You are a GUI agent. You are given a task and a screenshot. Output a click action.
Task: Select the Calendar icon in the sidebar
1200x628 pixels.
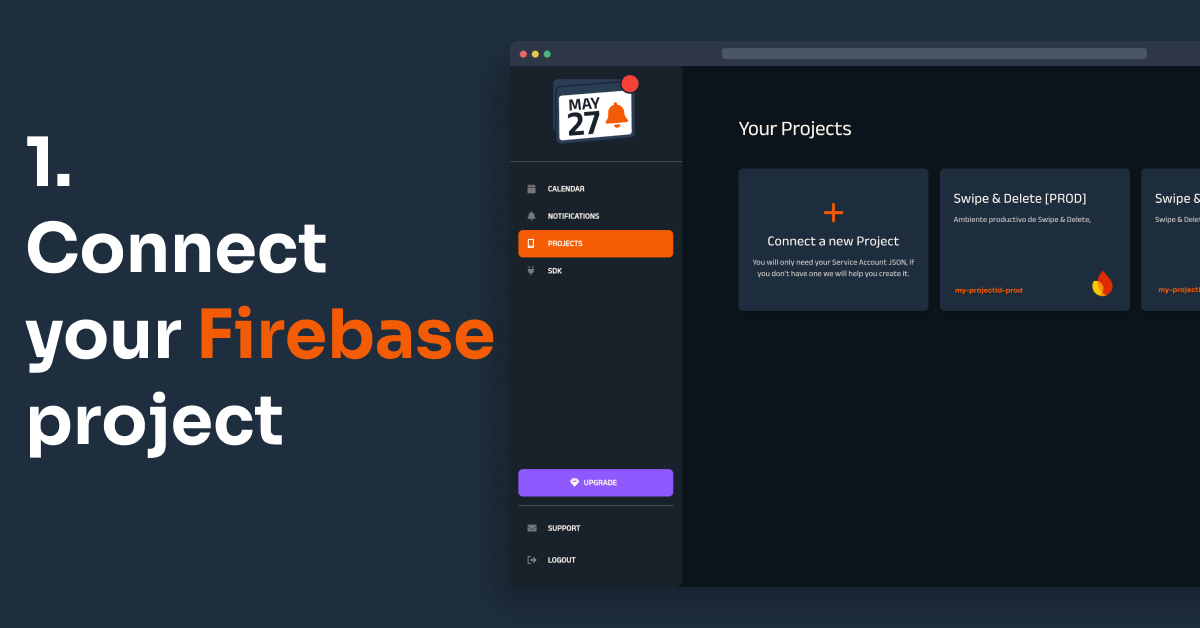(x=530, y=188)
